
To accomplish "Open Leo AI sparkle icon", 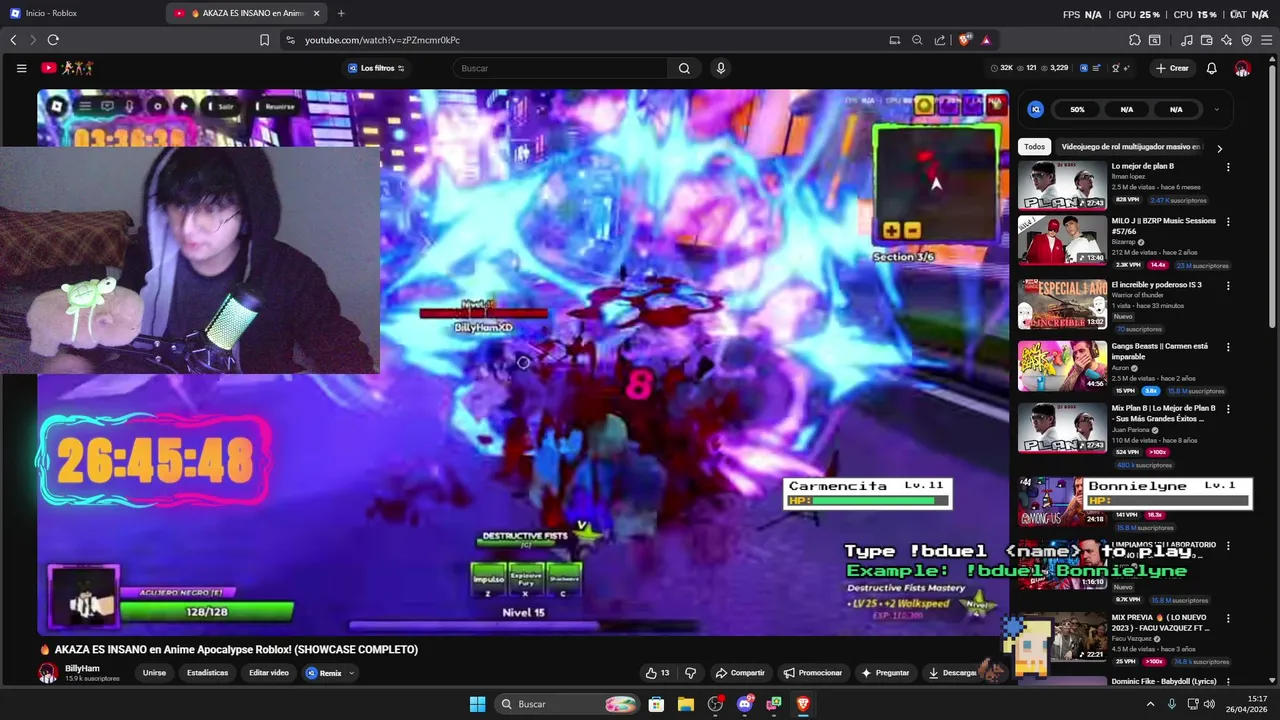I will pos(1227,40).
